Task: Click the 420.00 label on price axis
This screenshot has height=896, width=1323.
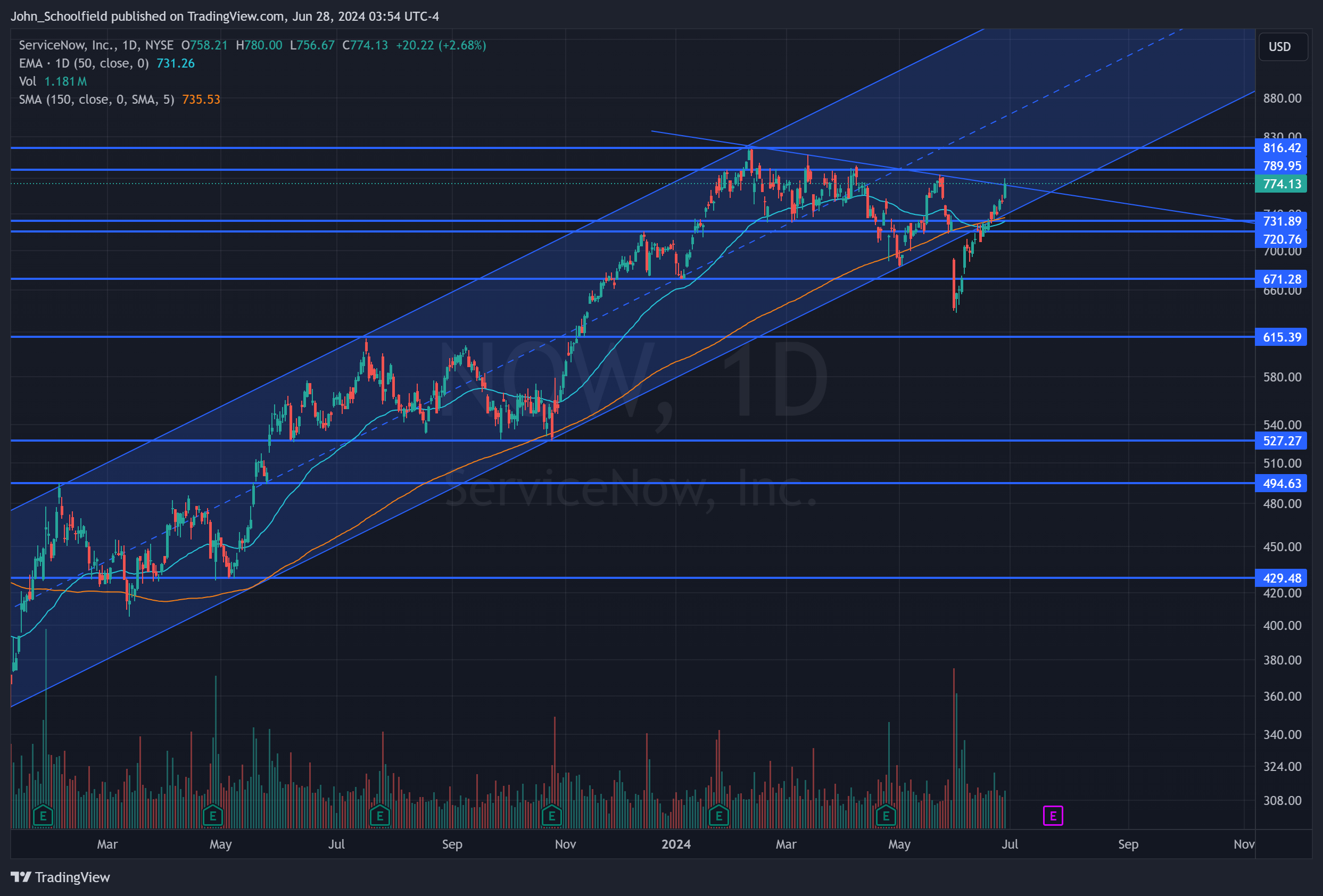Action: tap(1282, 593)
